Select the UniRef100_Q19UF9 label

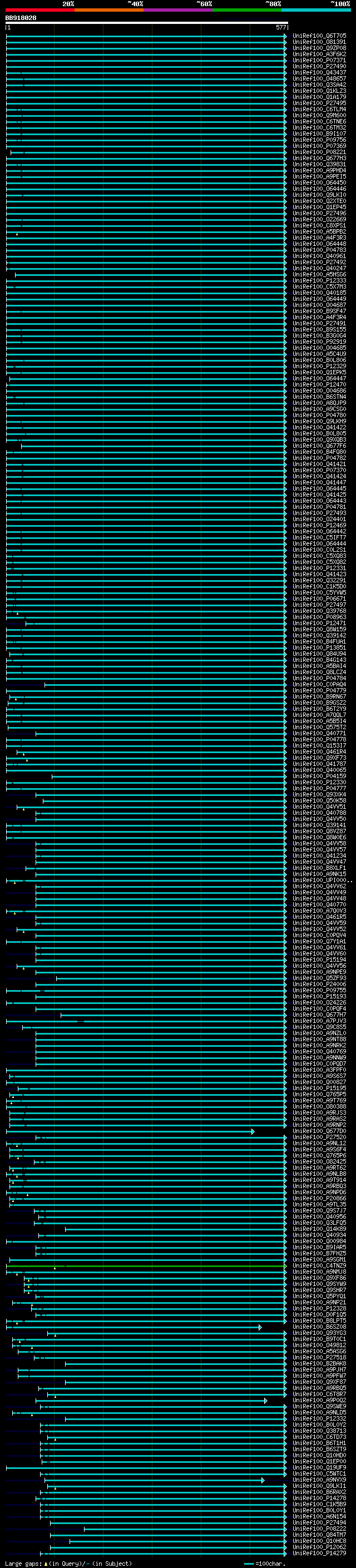click(x=319, y=1467)
